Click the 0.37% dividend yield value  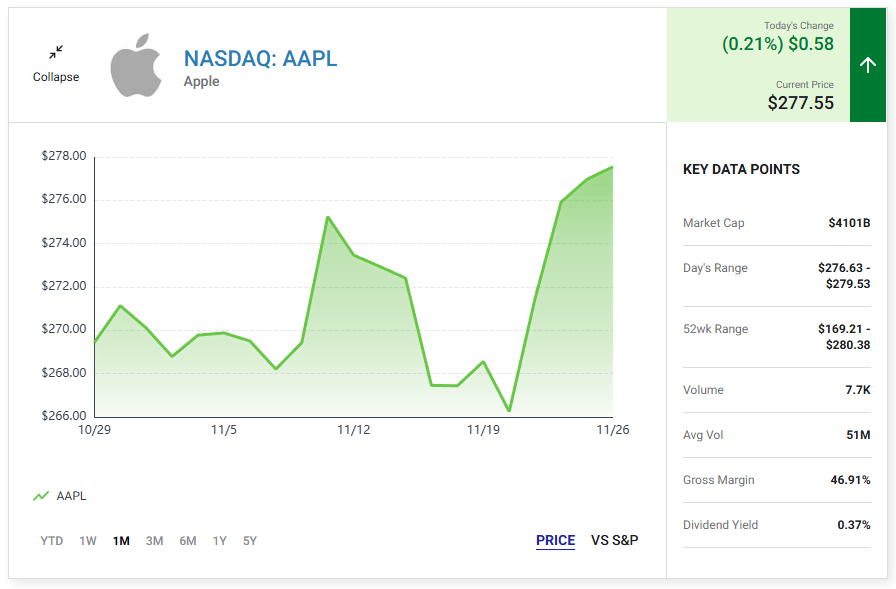pos(854,524)
